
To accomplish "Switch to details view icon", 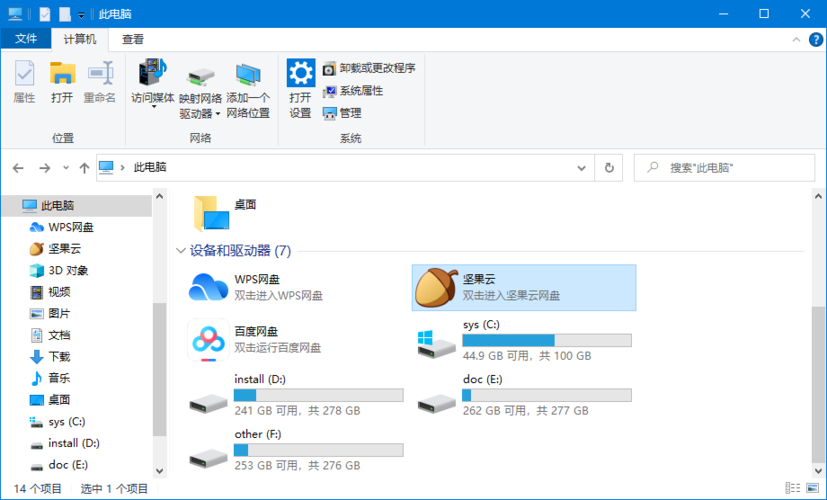I will [792, 488].
